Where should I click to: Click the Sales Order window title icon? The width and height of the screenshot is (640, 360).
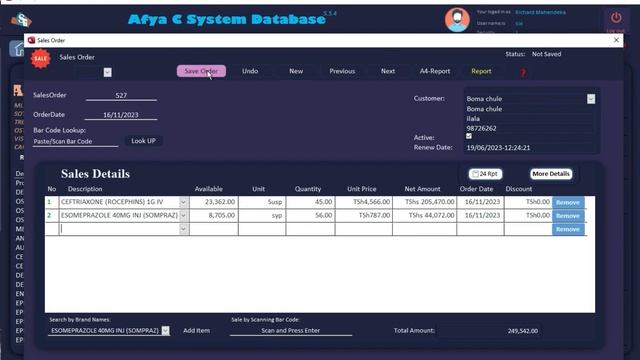coord(31,40)
